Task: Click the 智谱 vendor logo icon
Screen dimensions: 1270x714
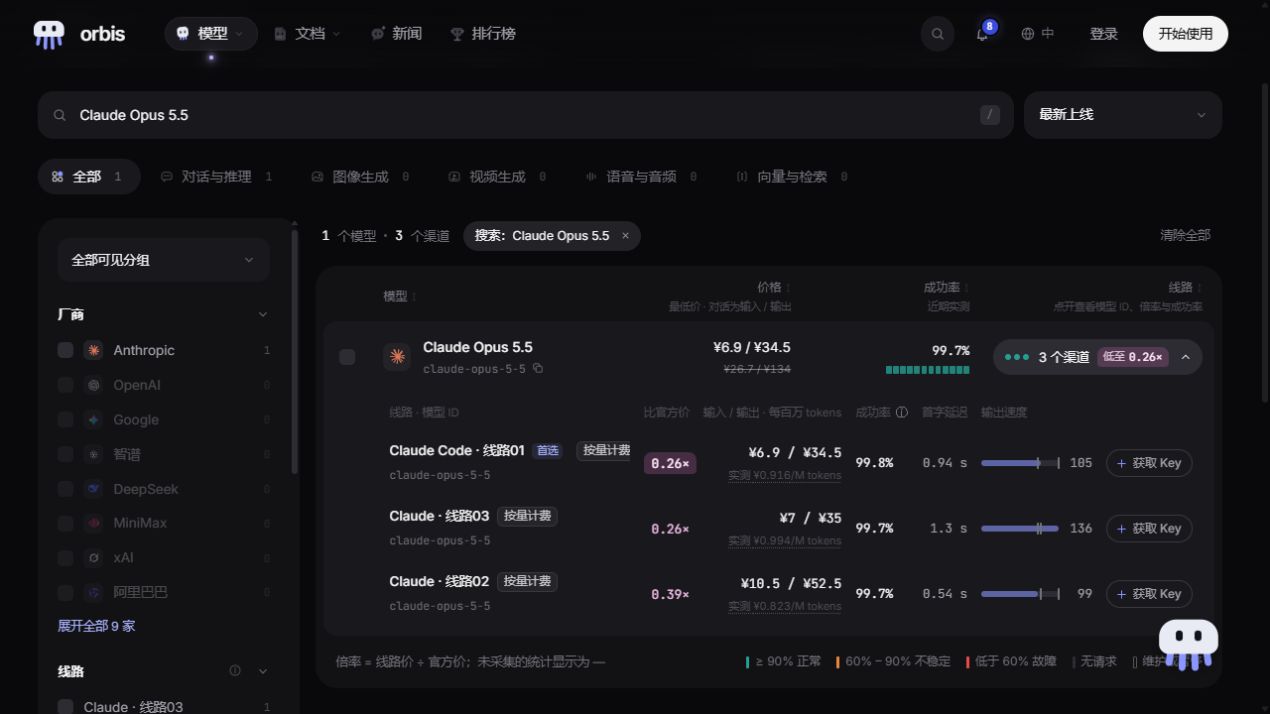Action: point(93,454)
